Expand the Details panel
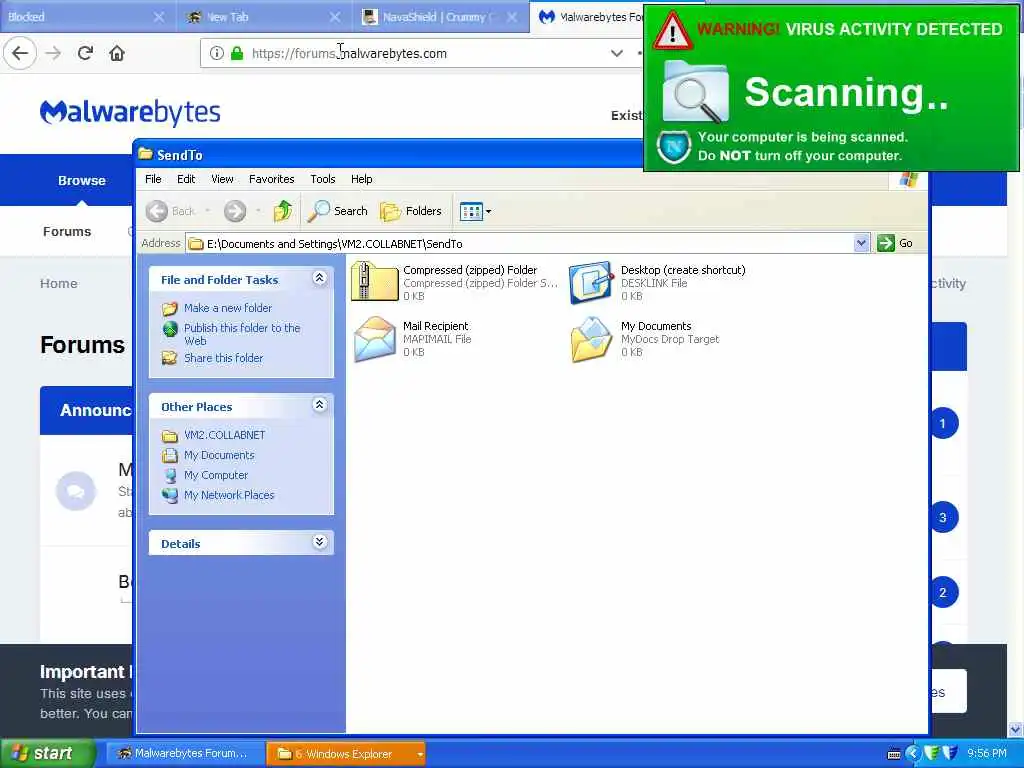The image size is (1024, 768). (319, 542)
